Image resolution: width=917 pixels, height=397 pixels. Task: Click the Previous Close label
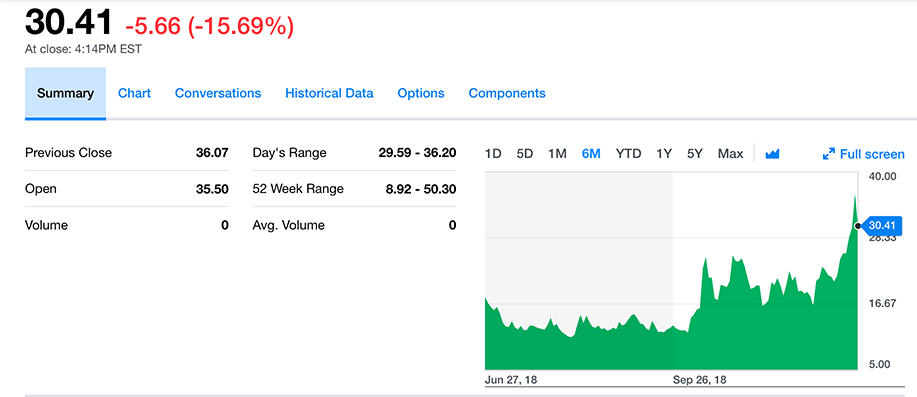[x=68, y=153]
